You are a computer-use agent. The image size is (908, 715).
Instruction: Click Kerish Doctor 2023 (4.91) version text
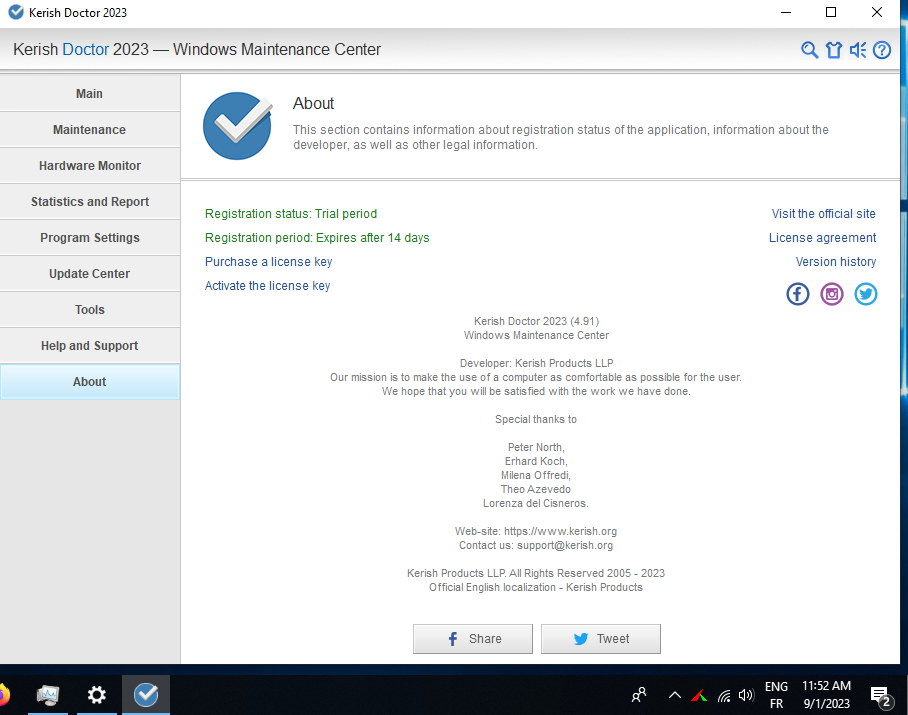tap(536, 321)
